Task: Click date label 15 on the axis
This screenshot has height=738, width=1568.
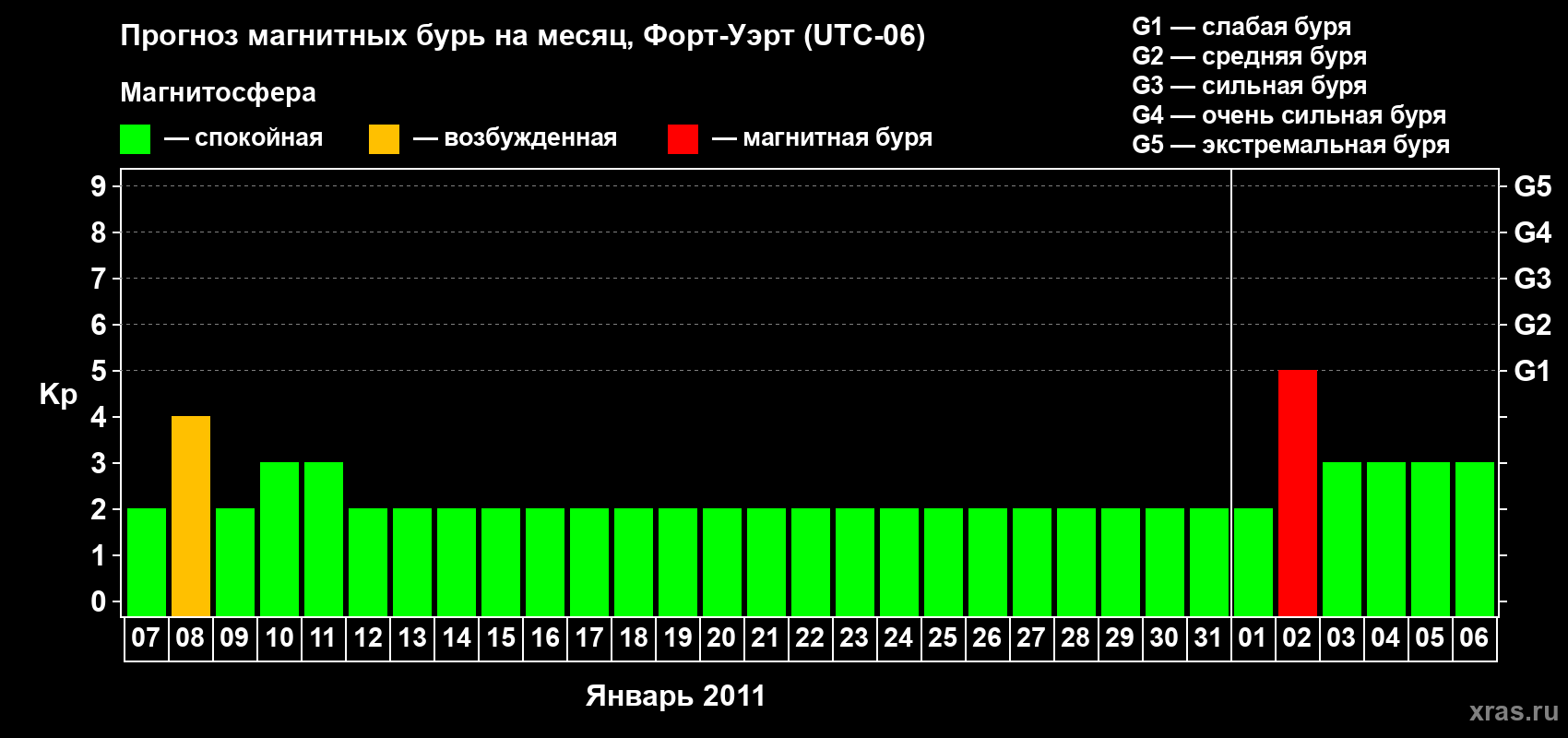Action: point(501,637)
